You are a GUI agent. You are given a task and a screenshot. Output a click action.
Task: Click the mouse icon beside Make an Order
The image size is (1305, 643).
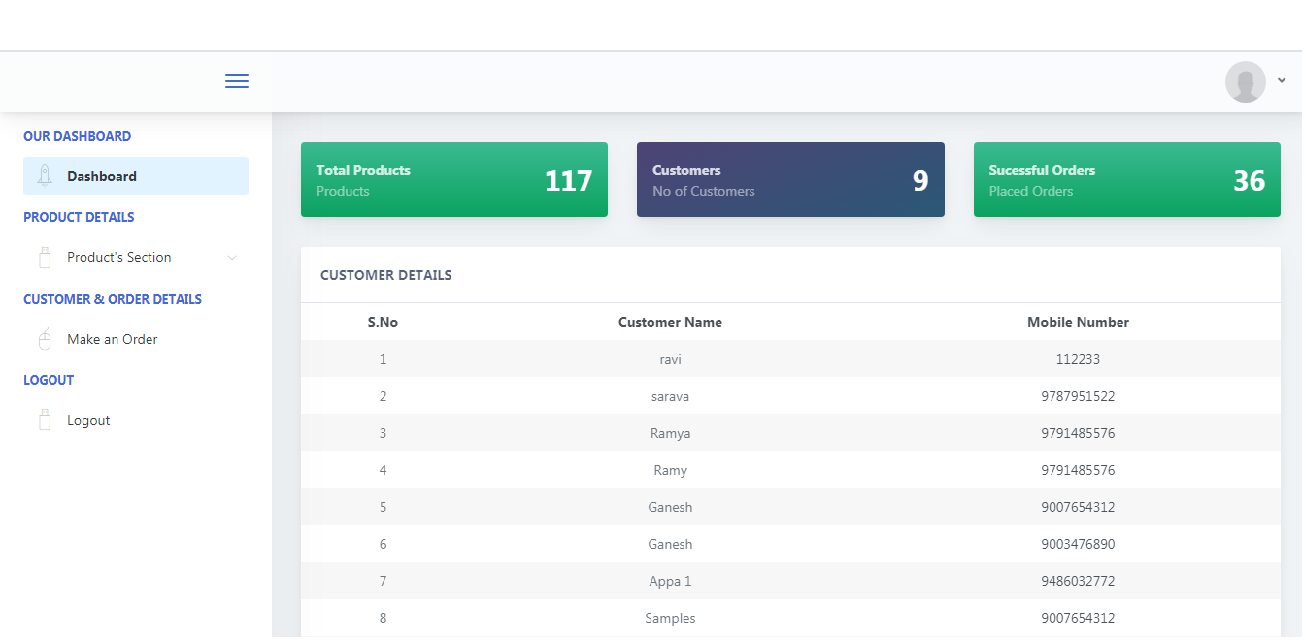coord(44,340)
